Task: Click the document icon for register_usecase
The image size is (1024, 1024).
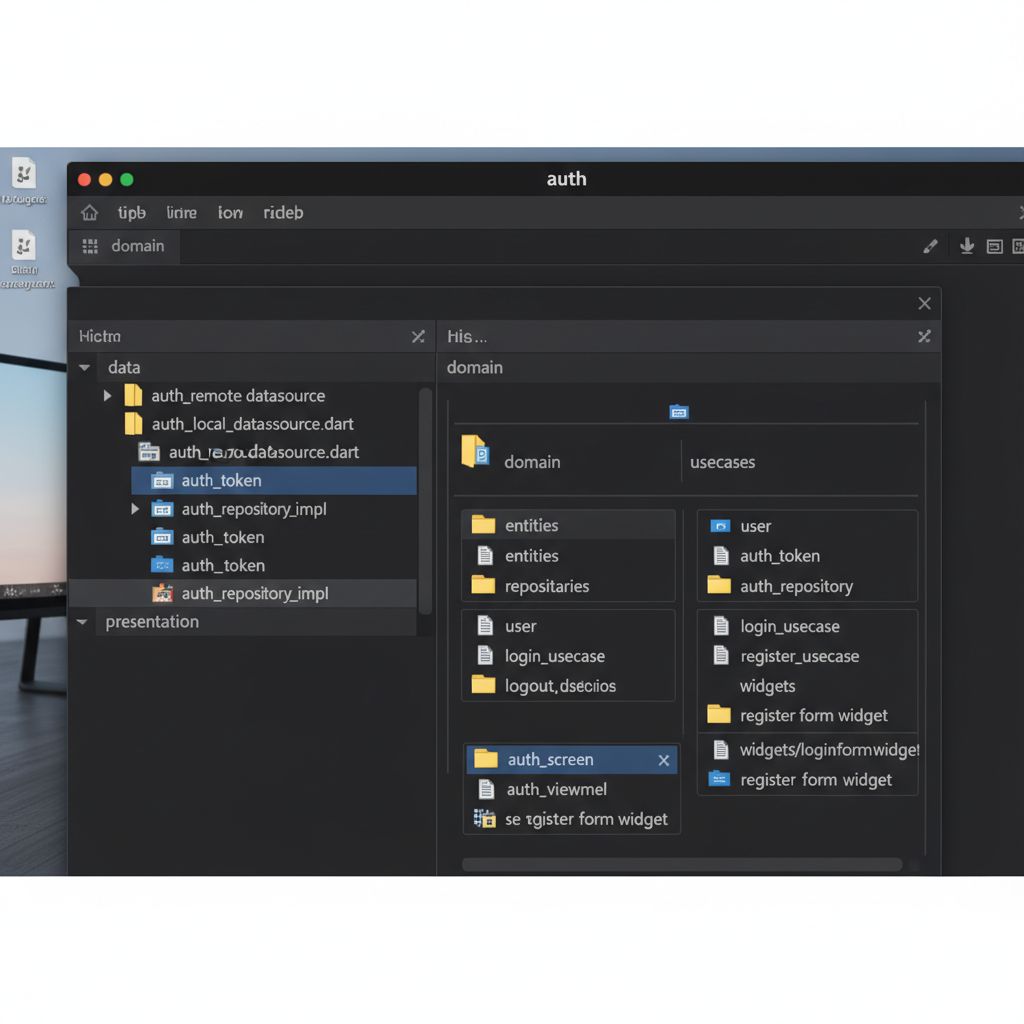Action: [721, 655]
